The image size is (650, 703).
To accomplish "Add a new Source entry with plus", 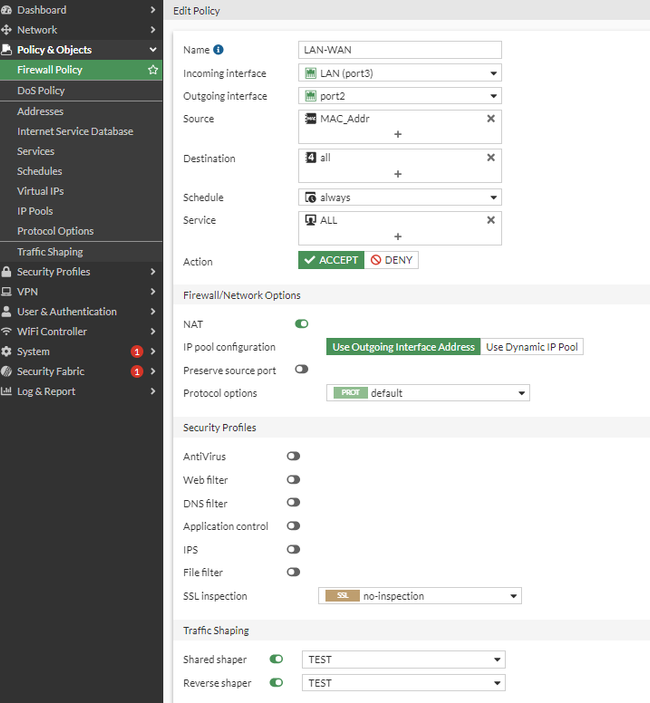I will (398, 134).
